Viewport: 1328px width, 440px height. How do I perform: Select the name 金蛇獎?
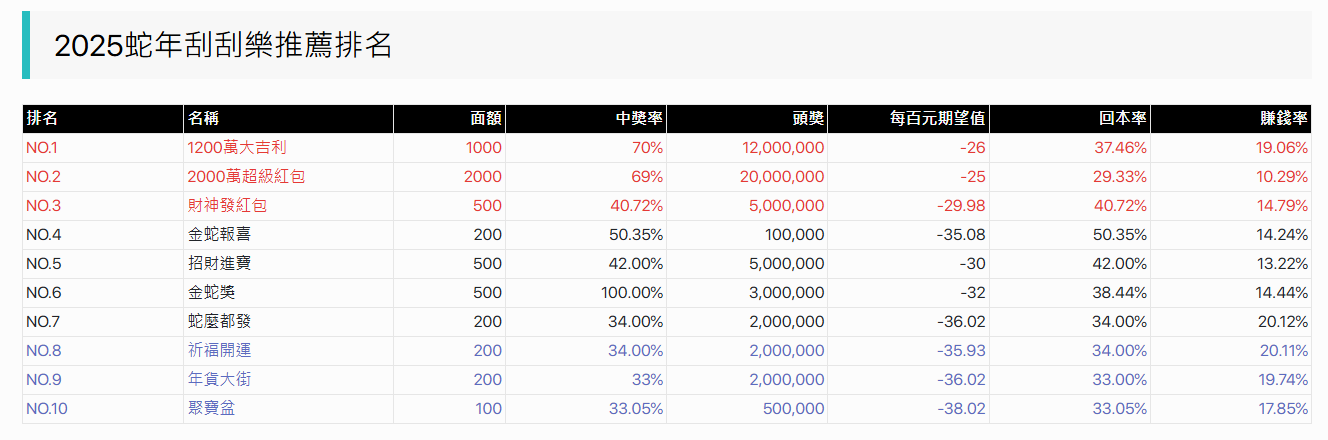coord(211,293)
